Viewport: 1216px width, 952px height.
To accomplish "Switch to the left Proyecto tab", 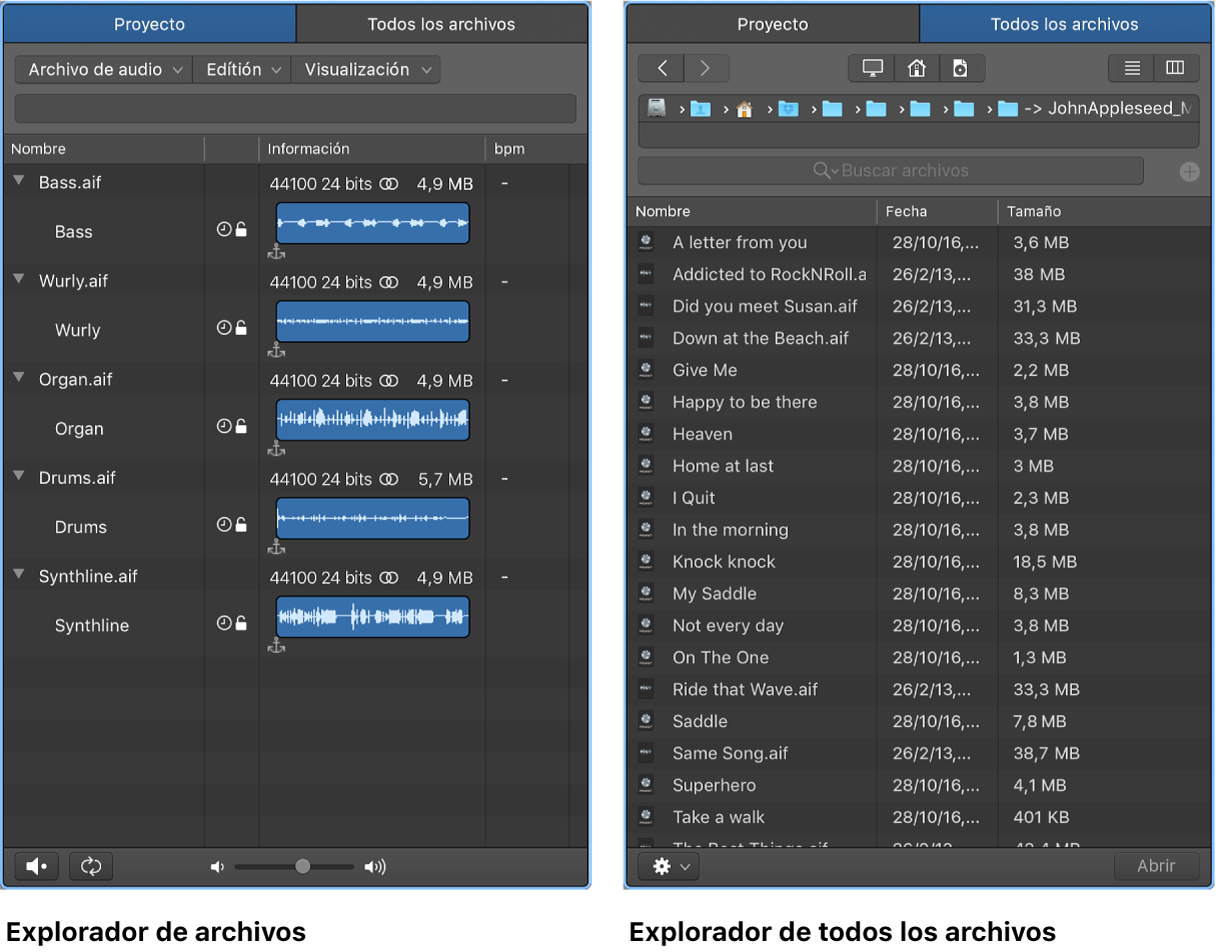I will click(x=150, y=24).
